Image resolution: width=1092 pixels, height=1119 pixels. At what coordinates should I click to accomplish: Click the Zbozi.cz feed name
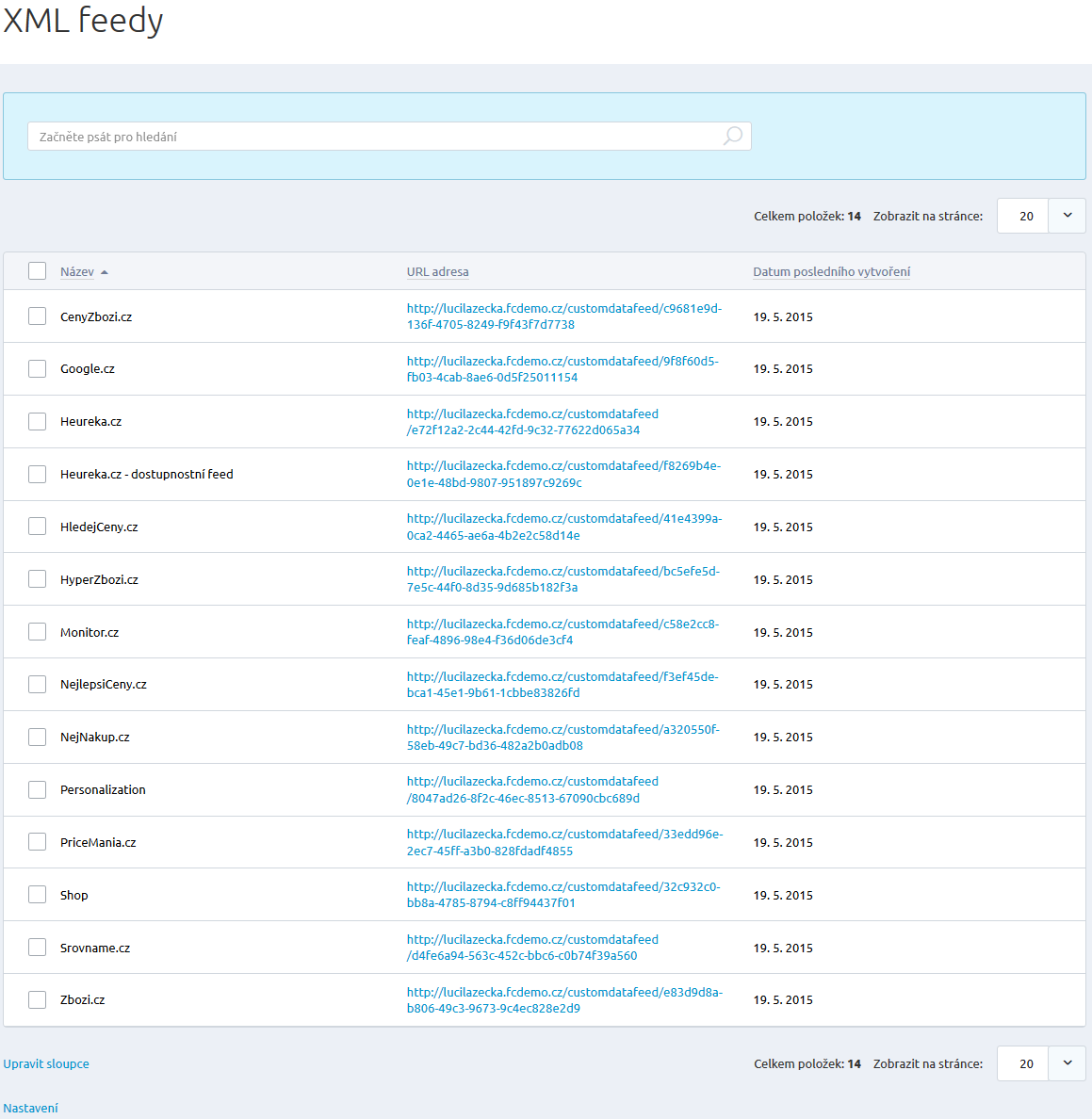(x=82, y=999)
